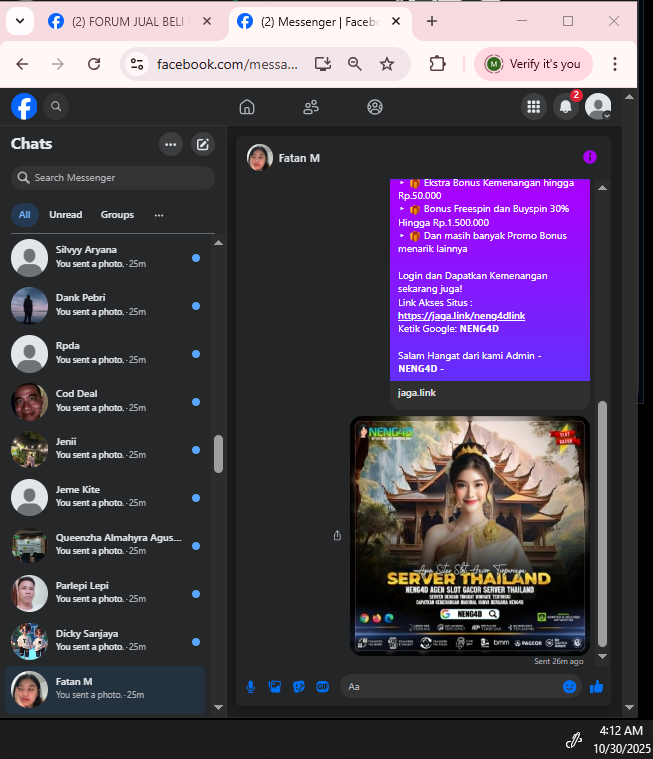Click the page scrollbar up arrow
653x759 pixels.
click(x=629, y=97)
